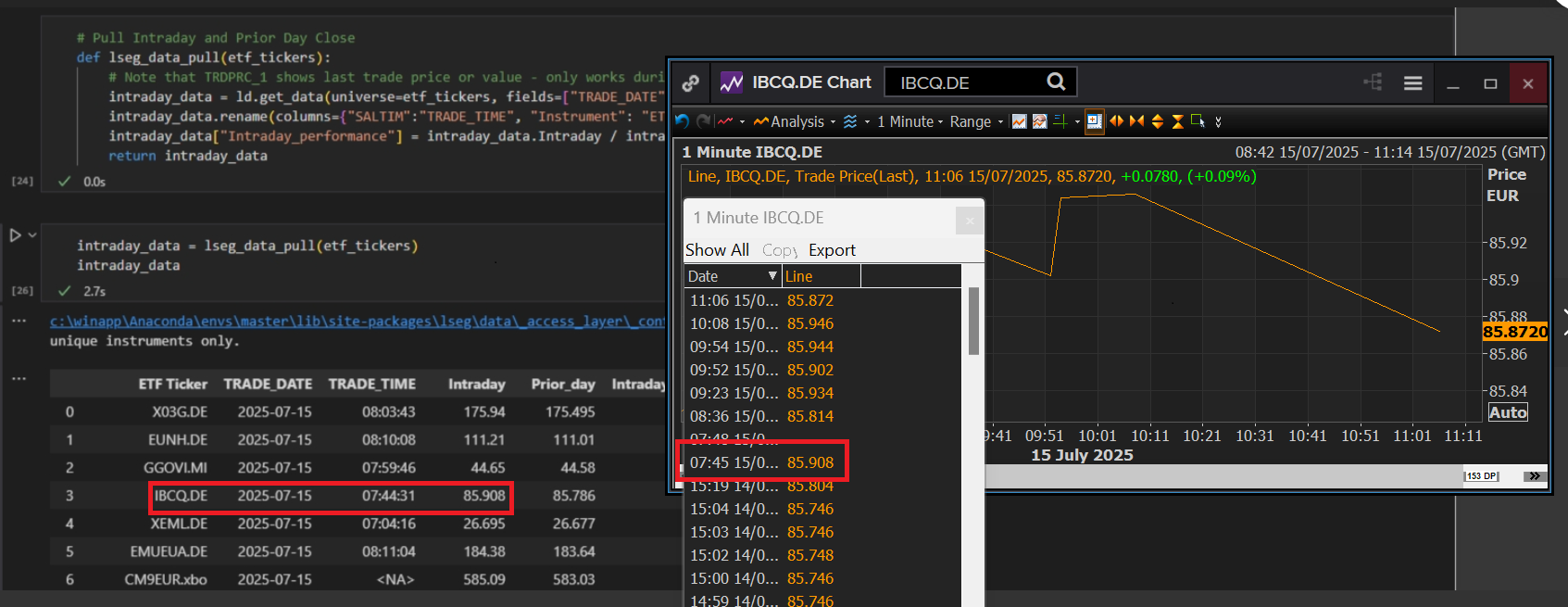The width and height of the screenshot is (1568, 607).
Task: Click the Line column header
Action: (822, 276)
